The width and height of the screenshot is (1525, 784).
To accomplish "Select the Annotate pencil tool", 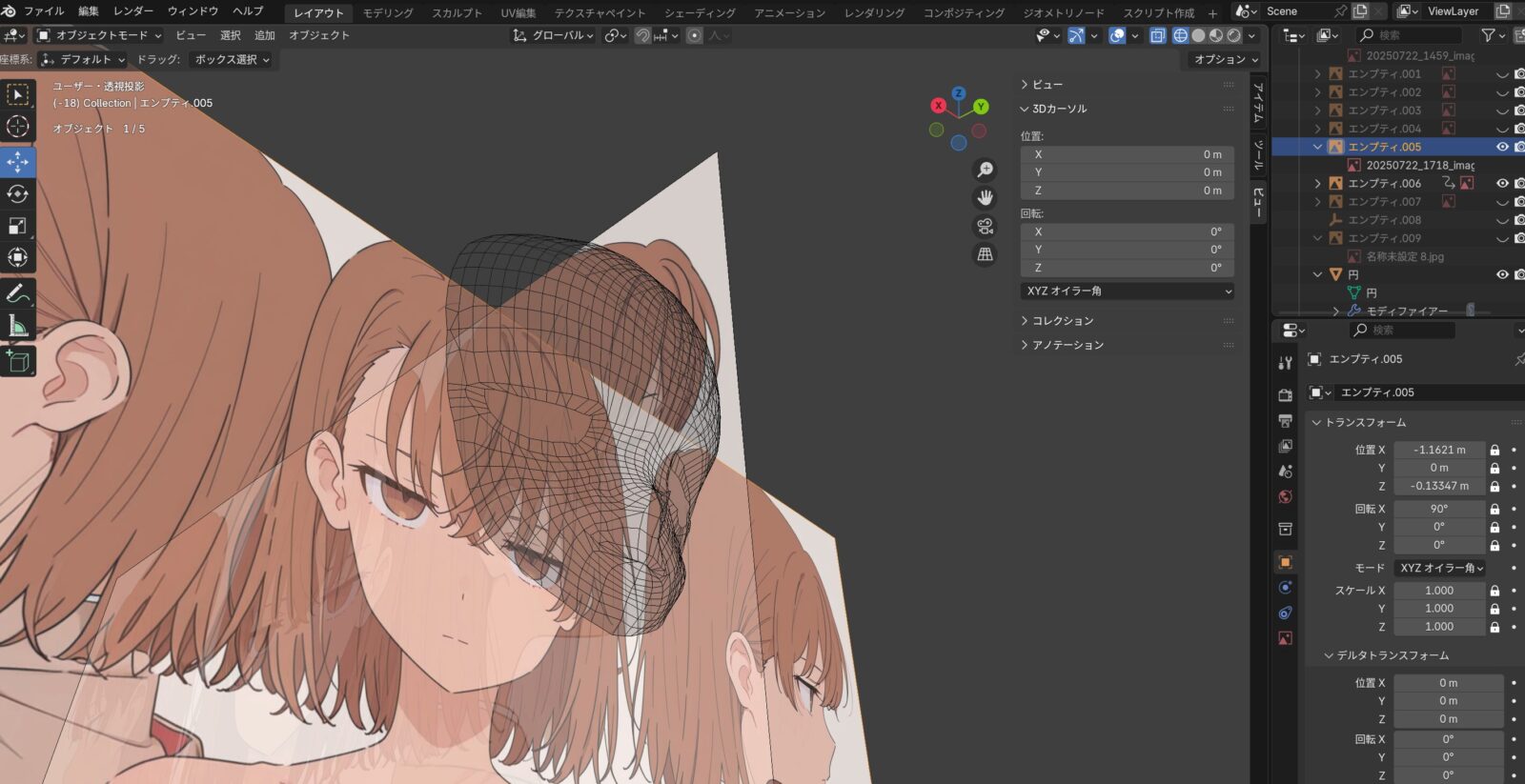I will [17, 293].
